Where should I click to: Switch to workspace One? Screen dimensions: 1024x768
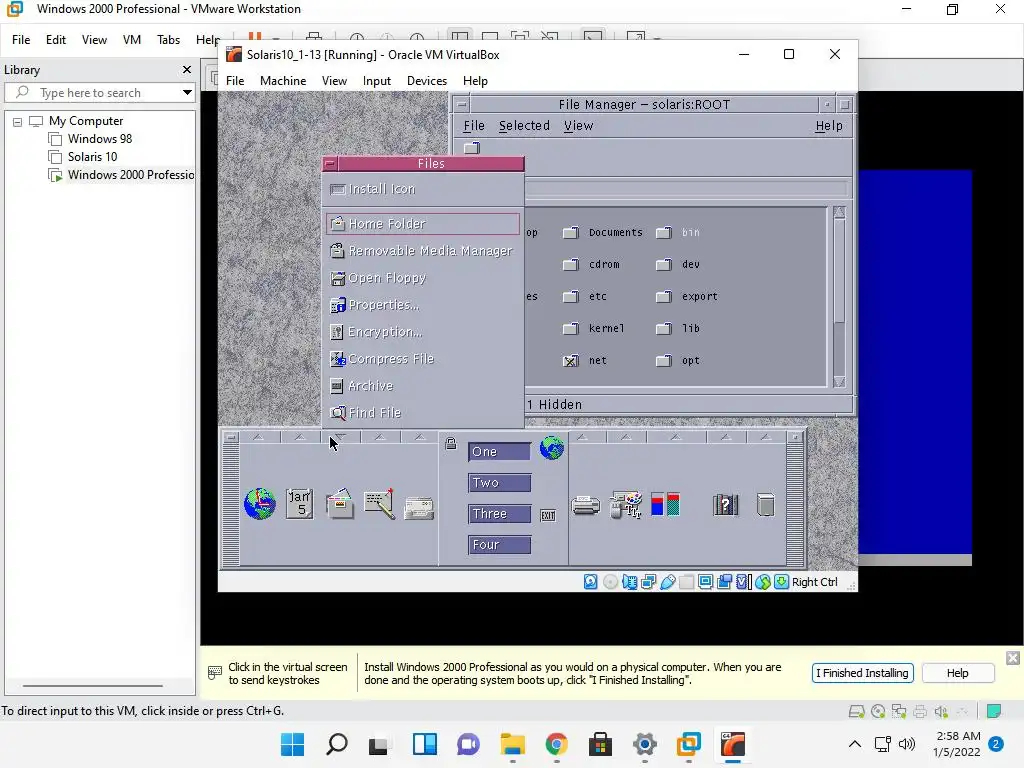coord(500,452)
